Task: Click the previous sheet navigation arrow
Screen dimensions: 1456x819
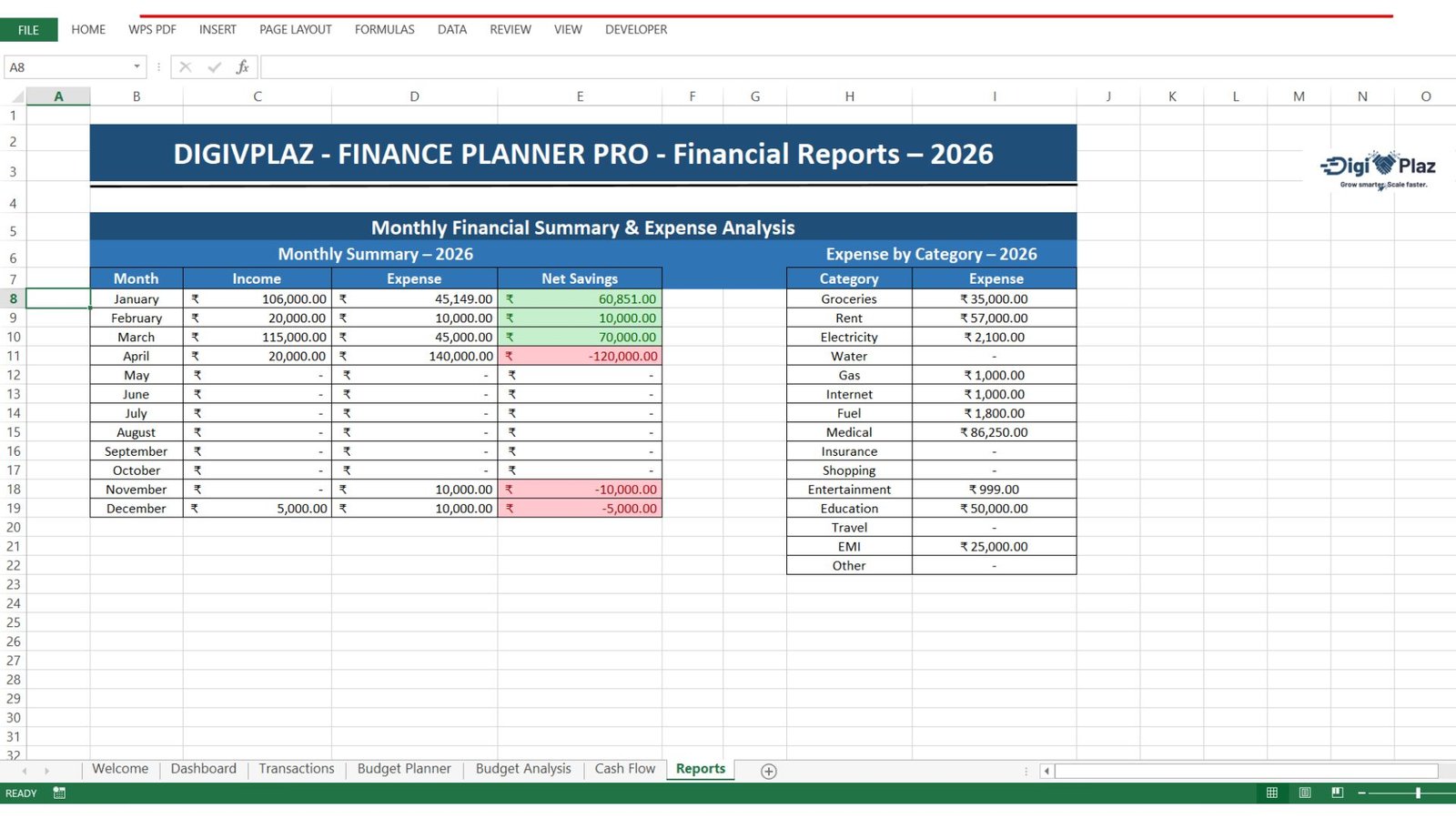Action: point(25,771)
